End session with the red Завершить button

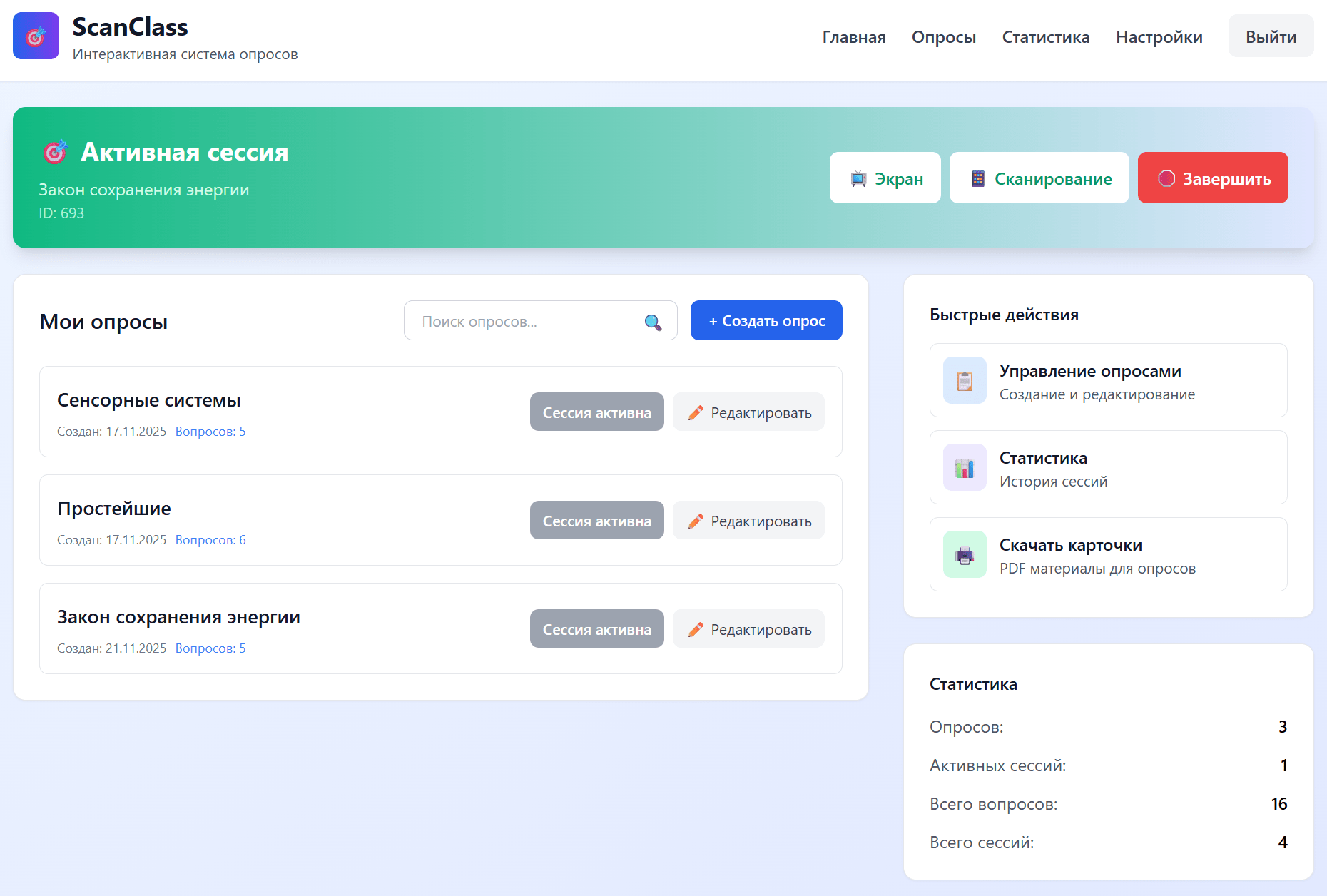point(1212,178)
